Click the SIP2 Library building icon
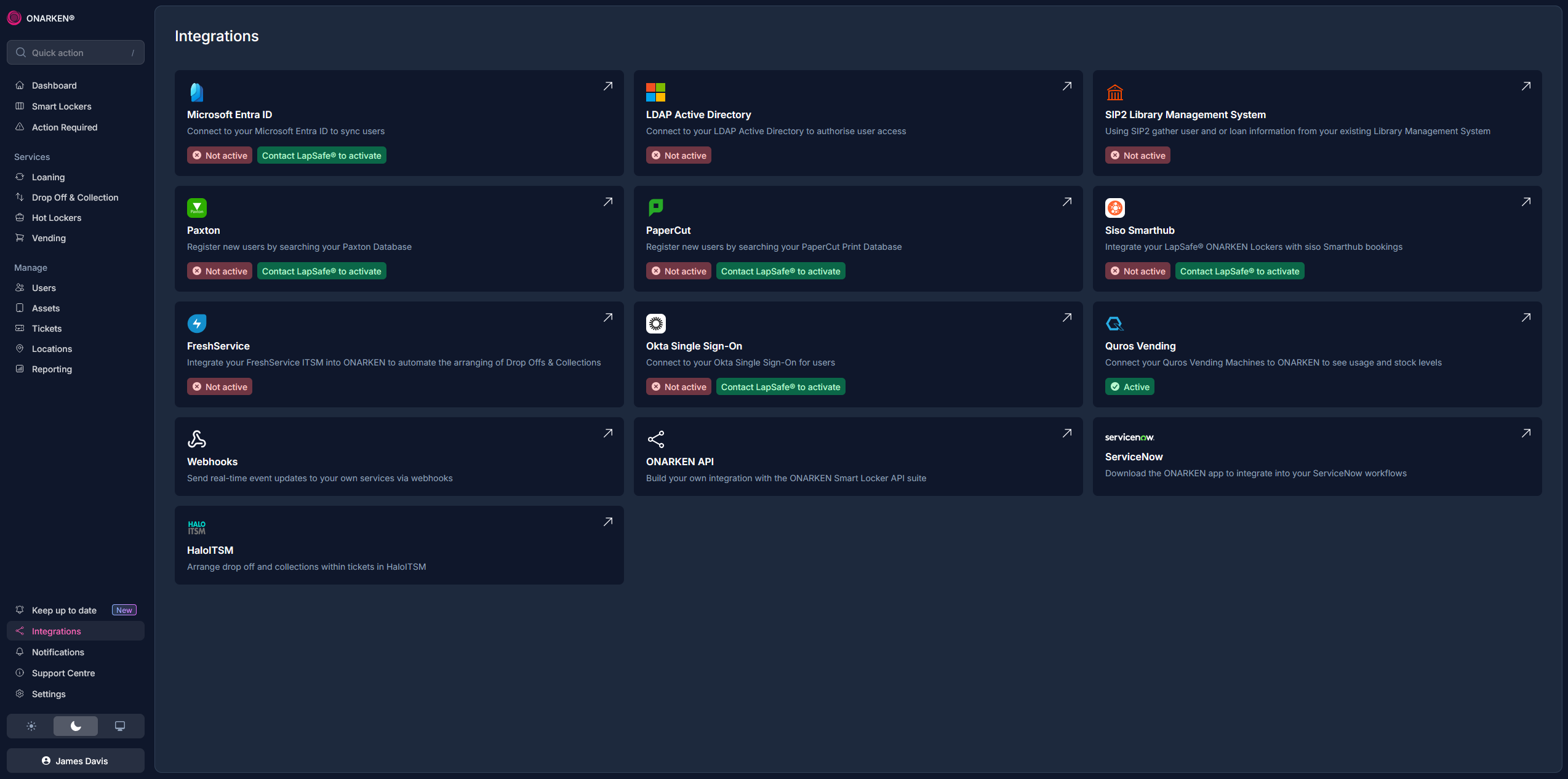 point(1114,92)
